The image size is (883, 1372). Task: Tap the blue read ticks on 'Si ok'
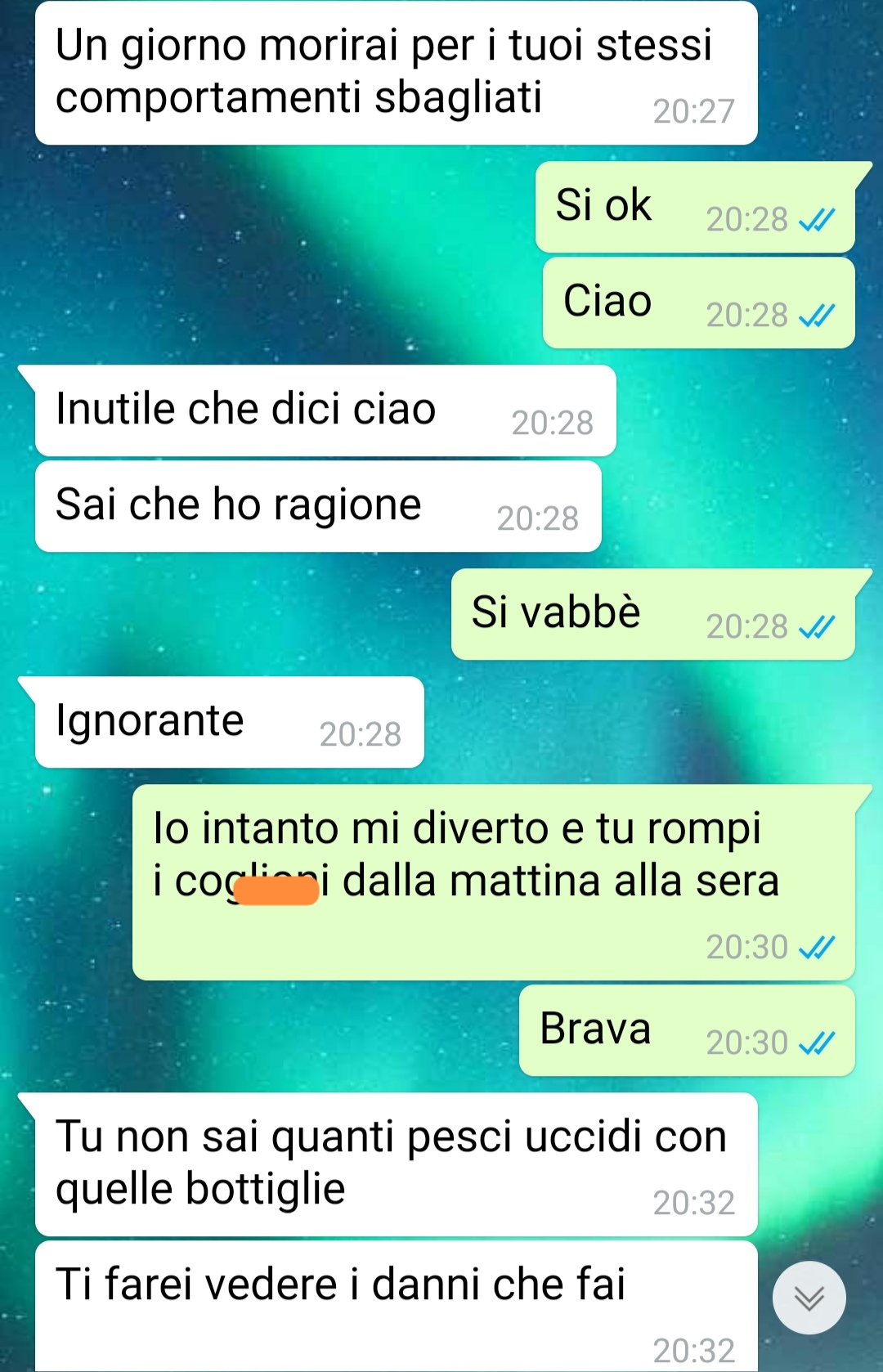pyautogui.click(x=816, y=220)
